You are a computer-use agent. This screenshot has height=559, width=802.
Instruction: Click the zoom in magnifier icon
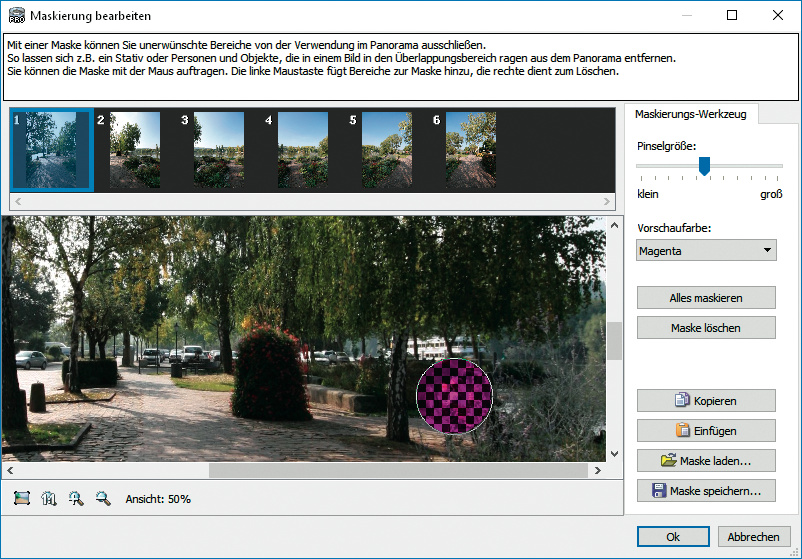point(76,498)
